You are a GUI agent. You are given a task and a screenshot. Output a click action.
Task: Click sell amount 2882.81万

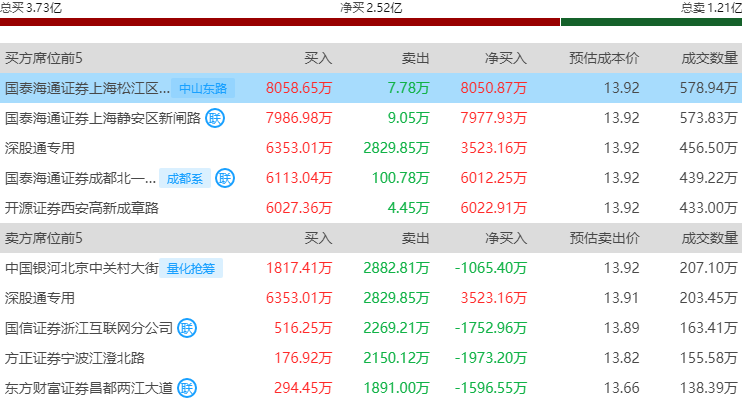(x=397, y=268)
